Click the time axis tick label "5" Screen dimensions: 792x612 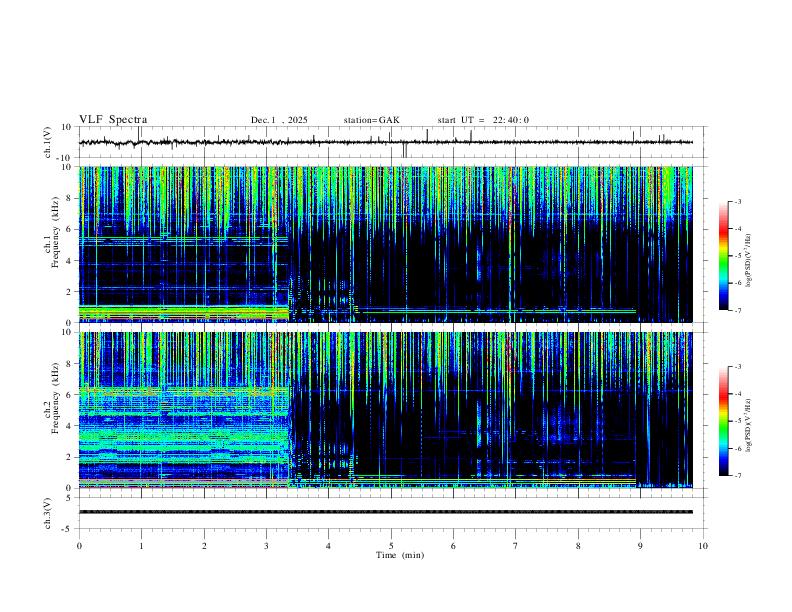[x=391, y=546]
